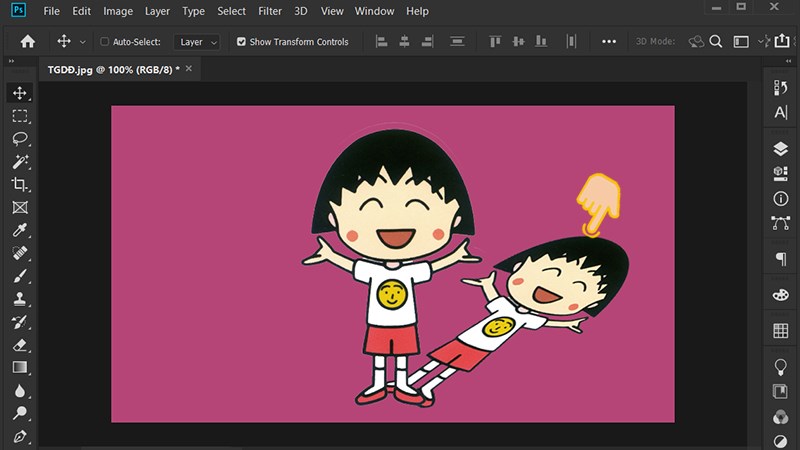800x450 pixels.
Task: Open the Image menu
Action: (118, 11)
